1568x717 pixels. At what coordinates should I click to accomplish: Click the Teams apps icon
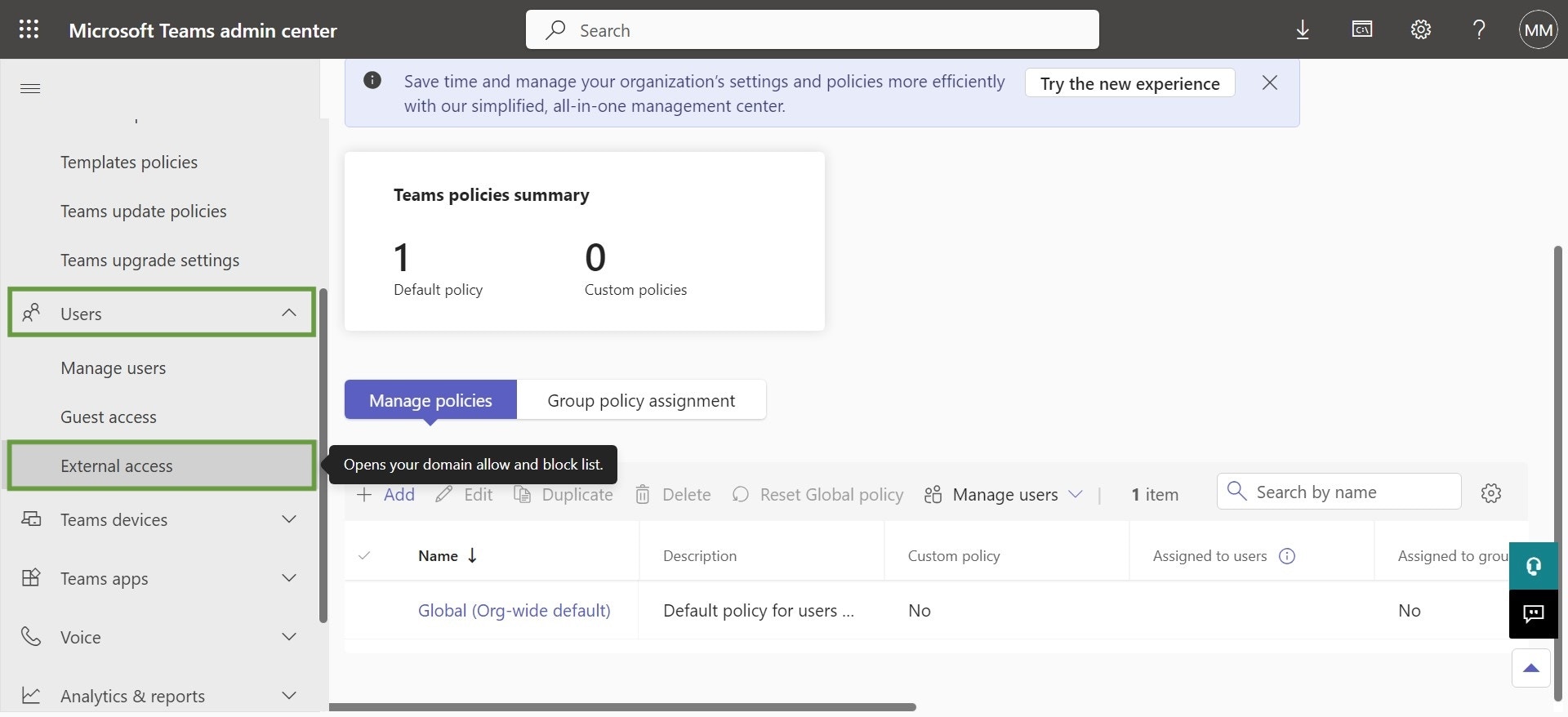31,577
